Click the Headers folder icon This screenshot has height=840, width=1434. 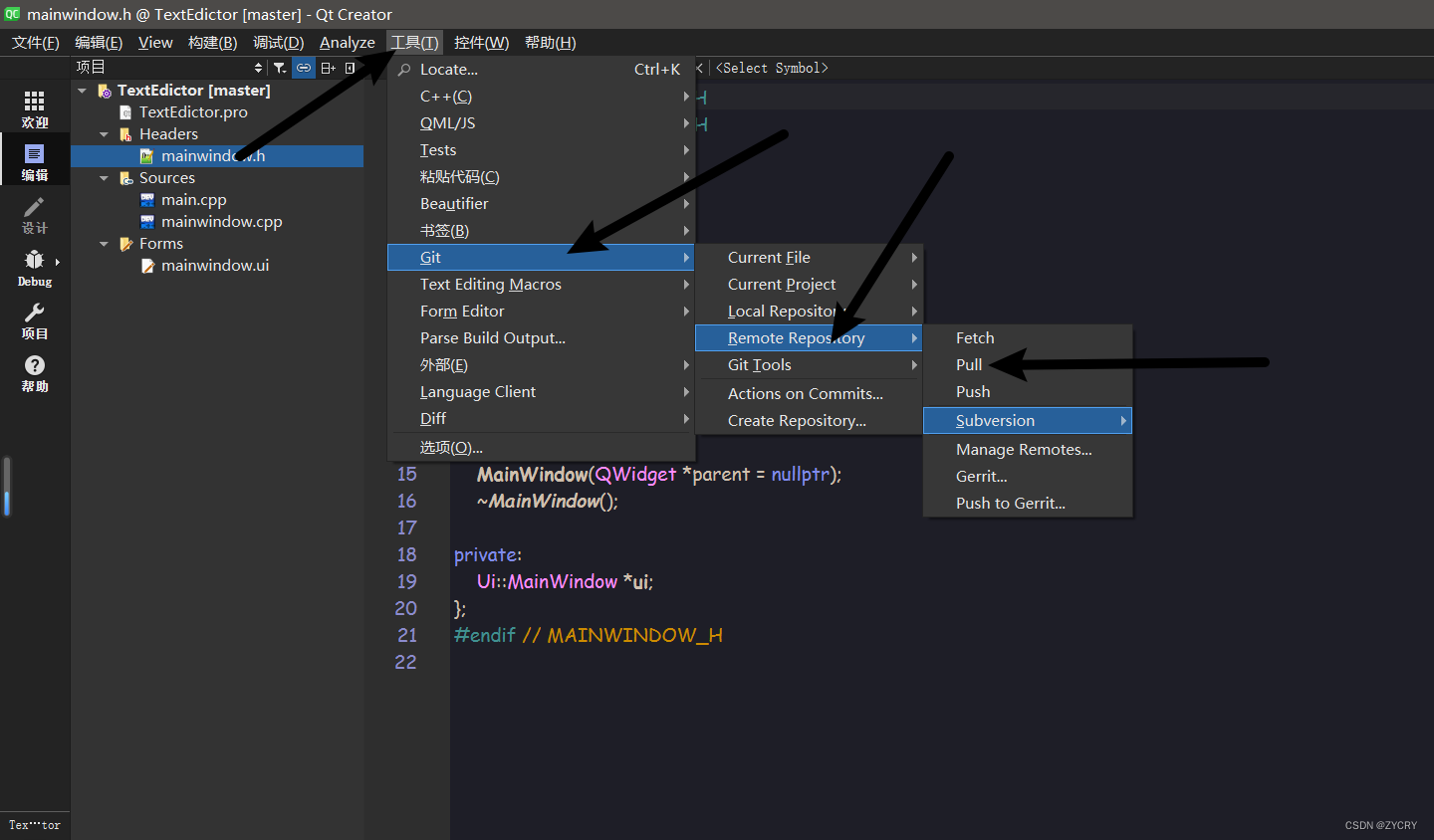pos(126,134)
